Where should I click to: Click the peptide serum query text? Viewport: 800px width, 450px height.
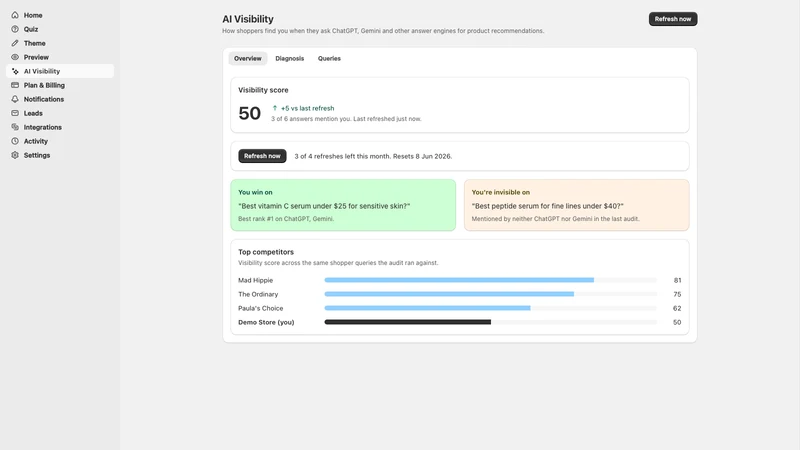pos(547,206)
